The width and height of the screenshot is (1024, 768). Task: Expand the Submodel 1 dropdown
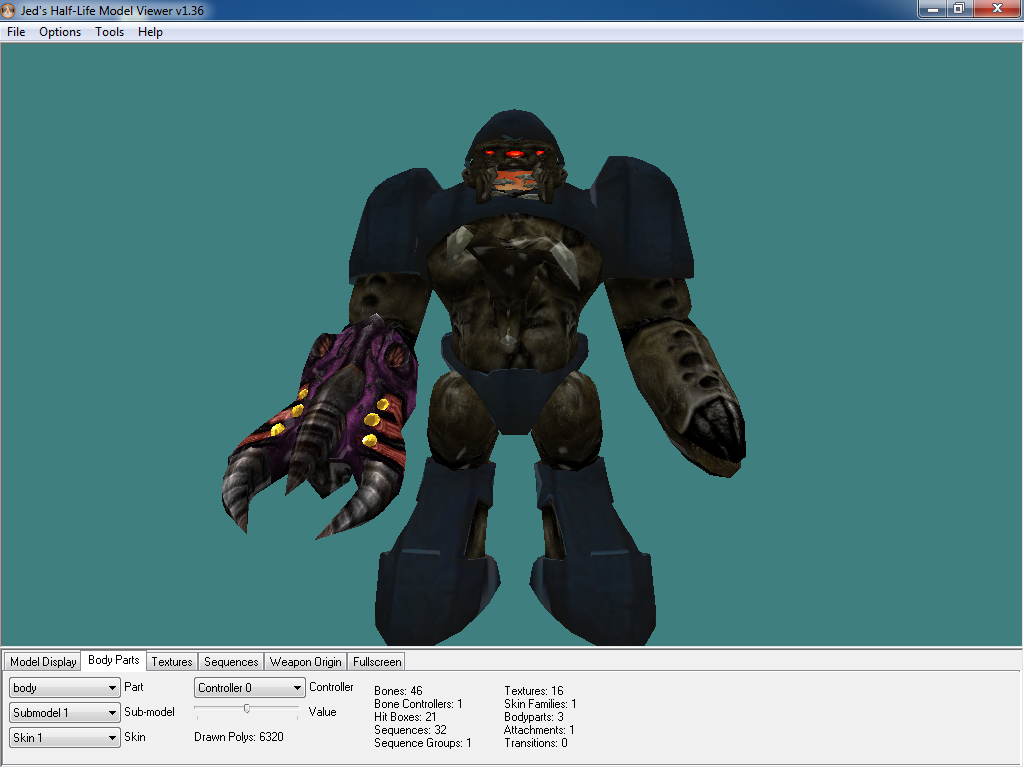point(65,712)
